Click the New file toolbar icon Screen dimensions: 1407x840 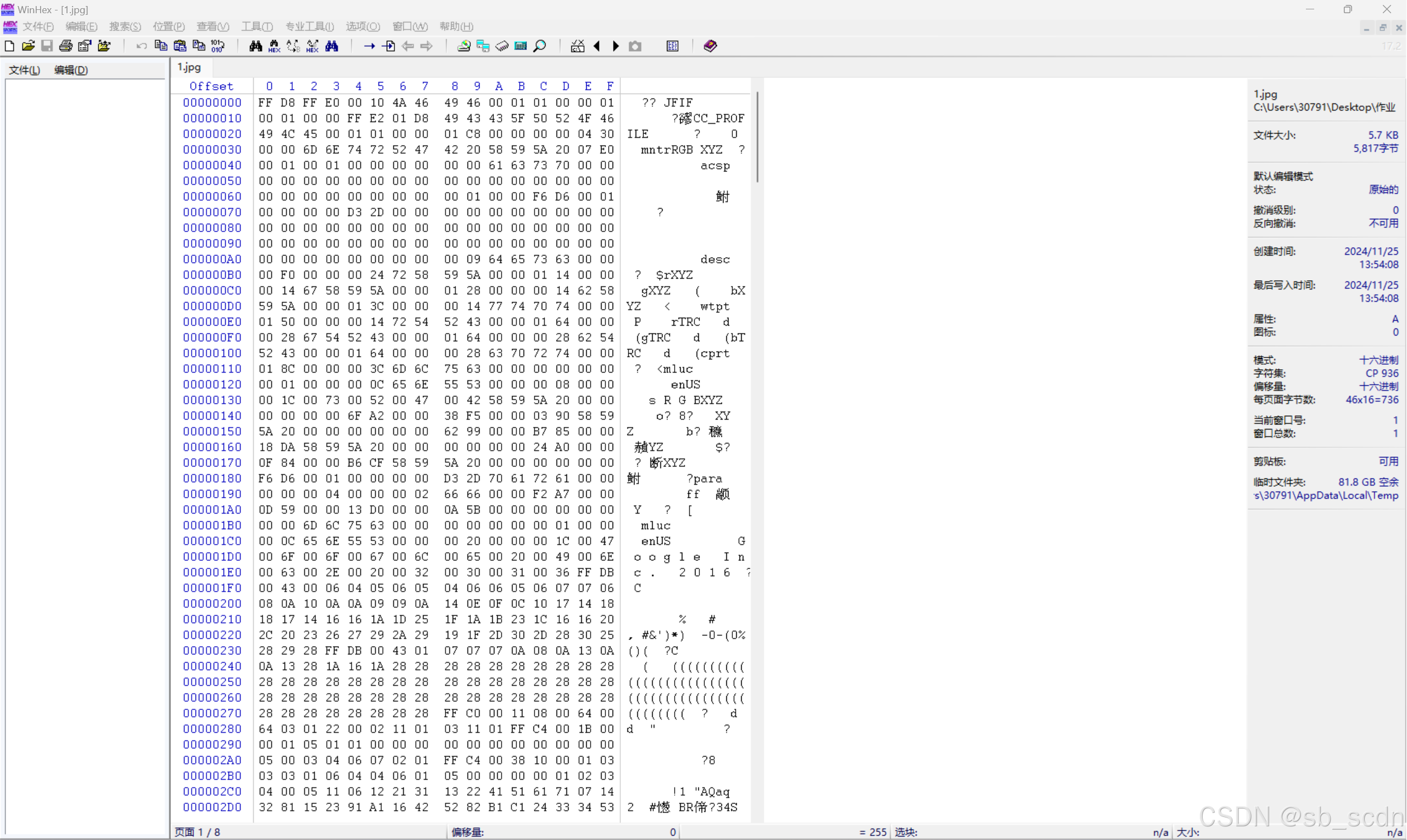tap(10, 46)
